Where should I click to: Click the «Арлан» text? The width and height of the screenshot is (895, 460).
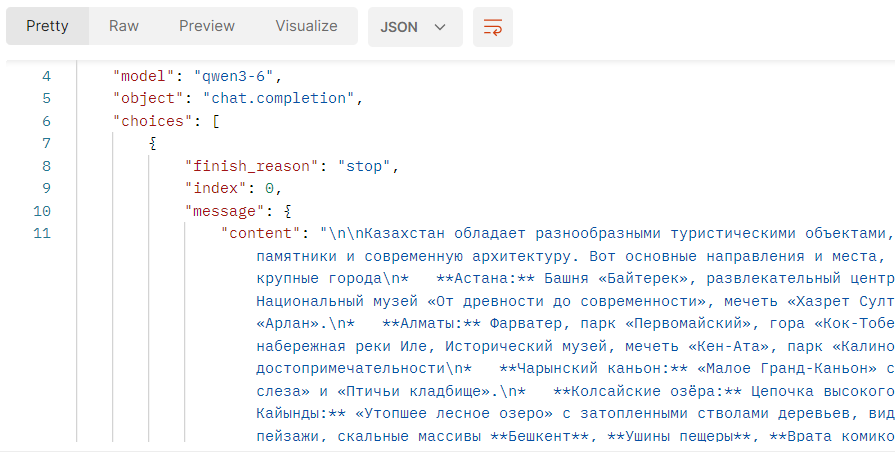point(288,324)
